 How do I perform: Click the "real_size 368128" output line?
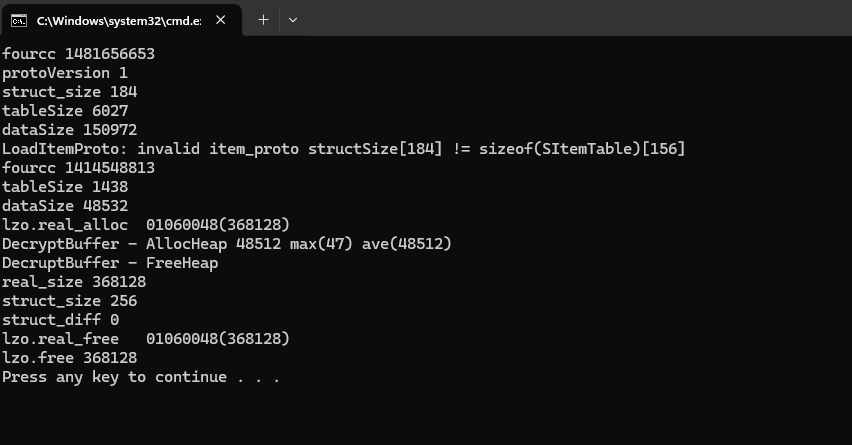[x=74, y=282]
